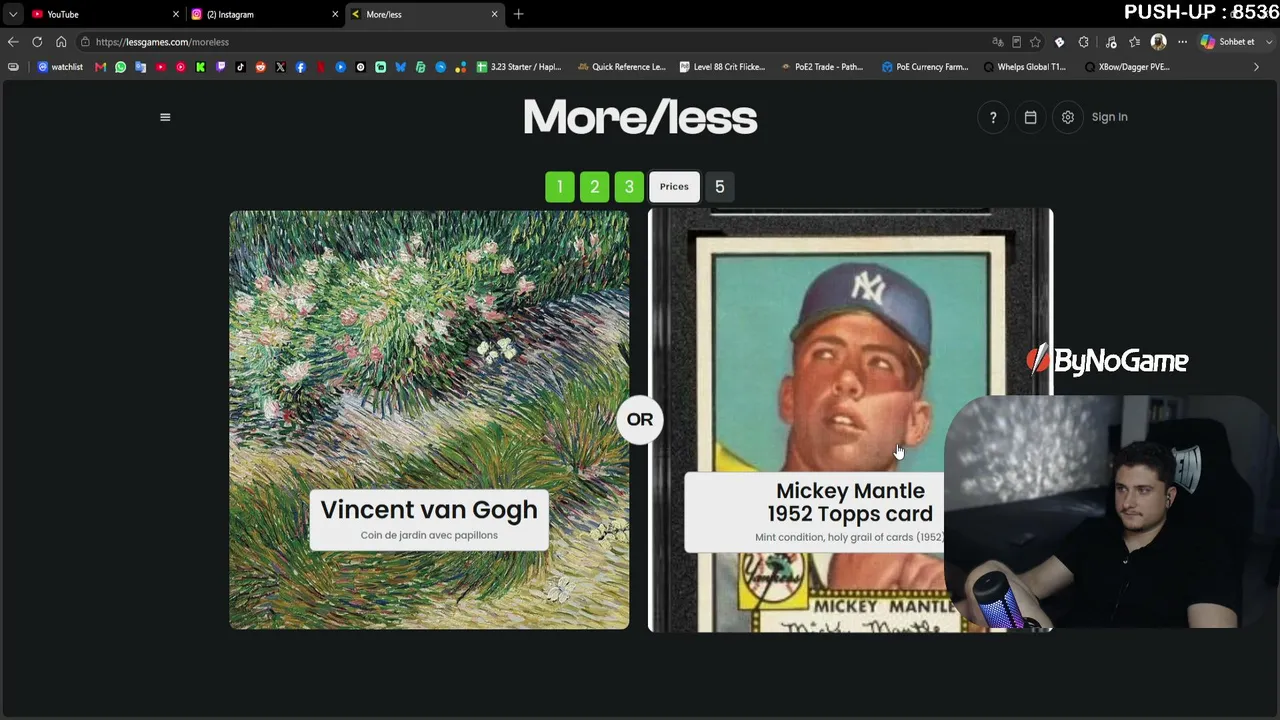Open the 3.23 Starter bookmark
This screenshot has height=720, width=1280.
click(519, 67)
